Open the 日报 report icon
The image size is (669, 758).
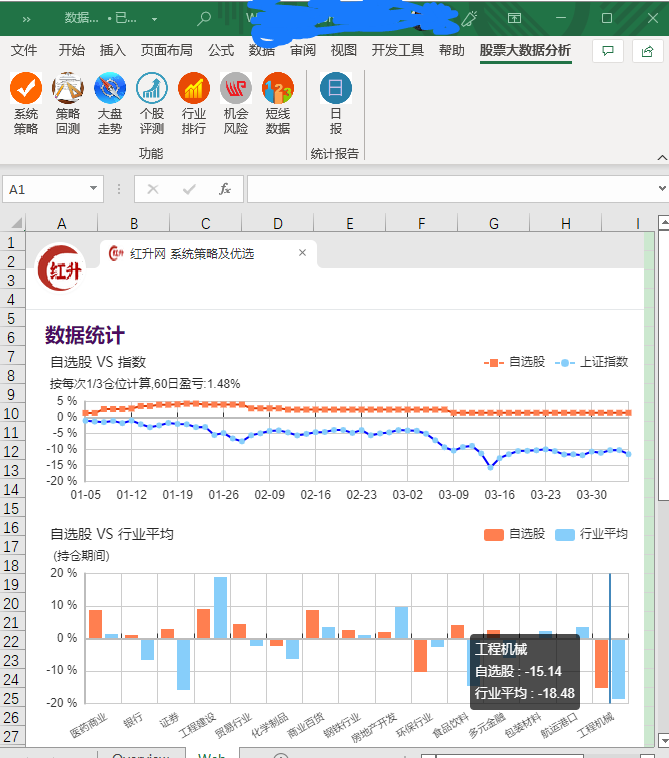tap(335, 103)
